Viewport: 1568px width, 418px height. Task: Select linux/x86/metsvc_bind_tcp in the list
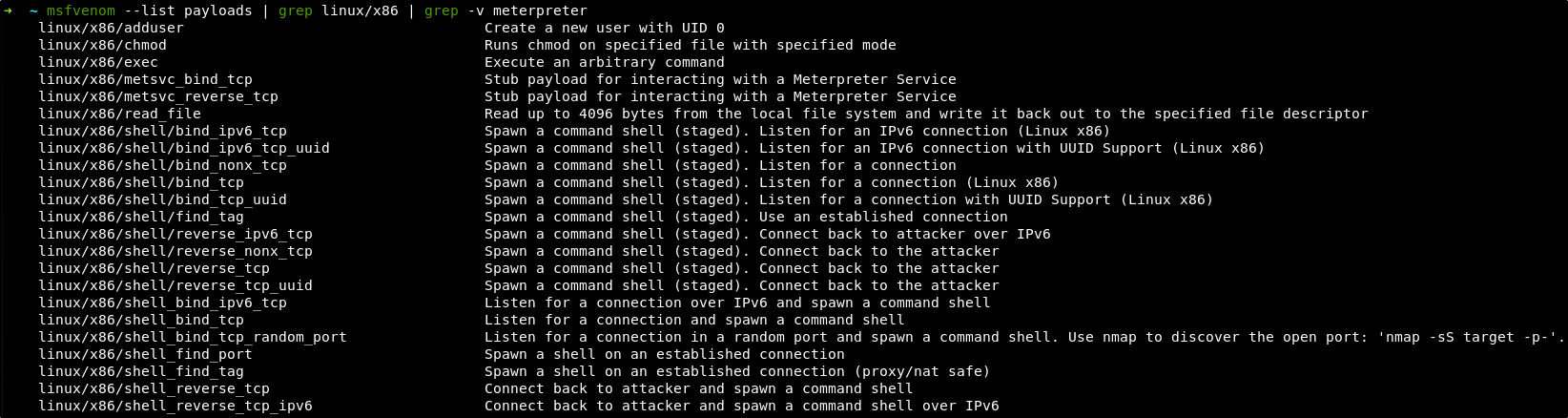pyautogui.click(x=145, y=79)
